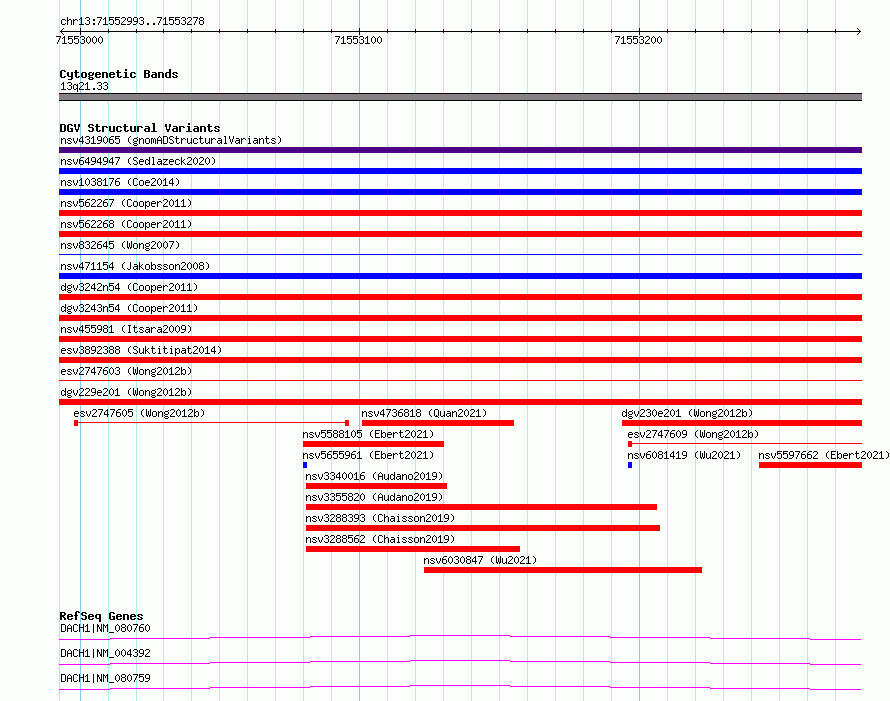Click the thin magenta line under DACH1|NM_080760 label
The height and width of the screenshot is (701, 890).
460,637
